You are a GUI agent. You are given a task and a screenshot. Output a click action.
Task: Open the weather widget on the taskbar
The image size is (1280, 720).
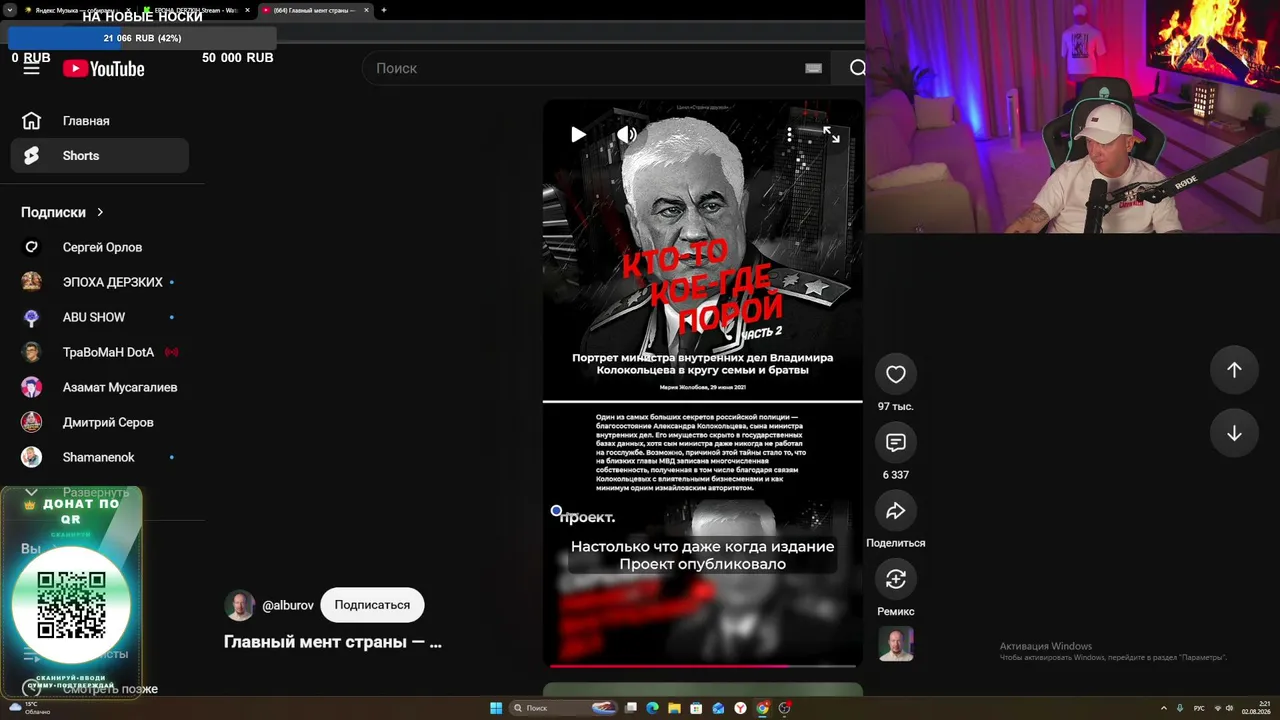coord(30,708)
